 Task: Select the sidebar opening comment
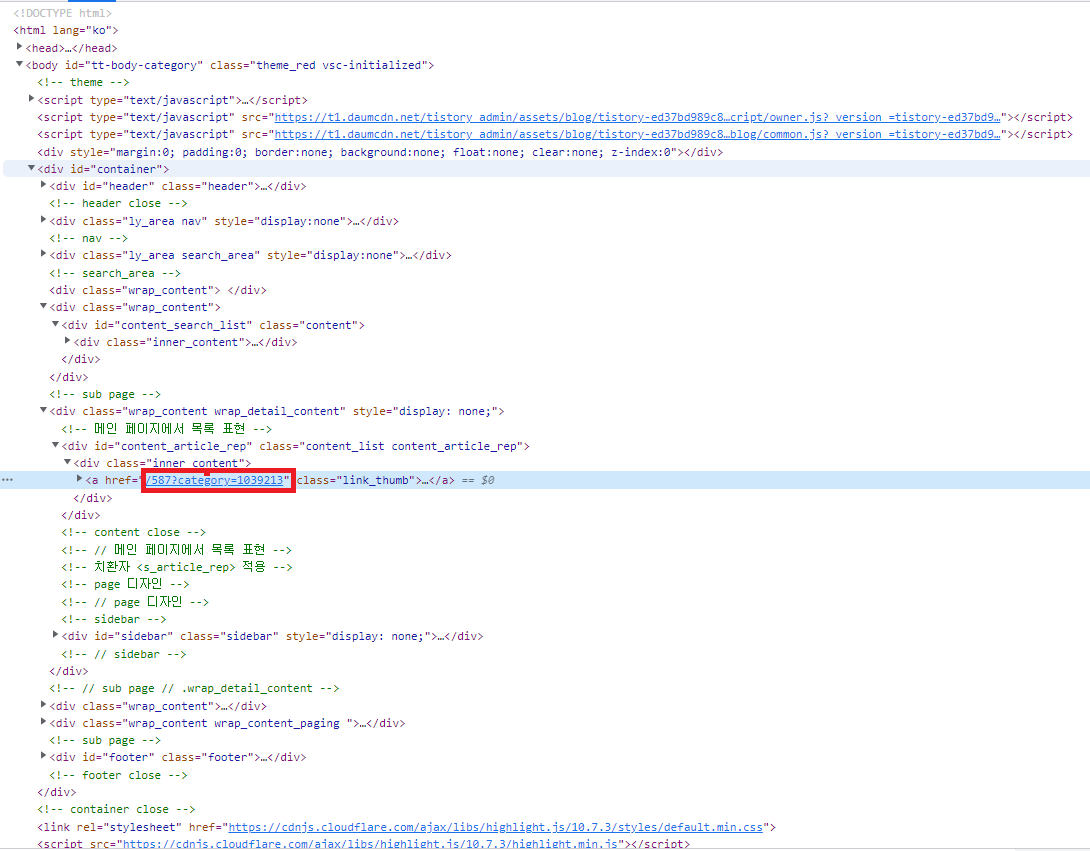(114, 619)
